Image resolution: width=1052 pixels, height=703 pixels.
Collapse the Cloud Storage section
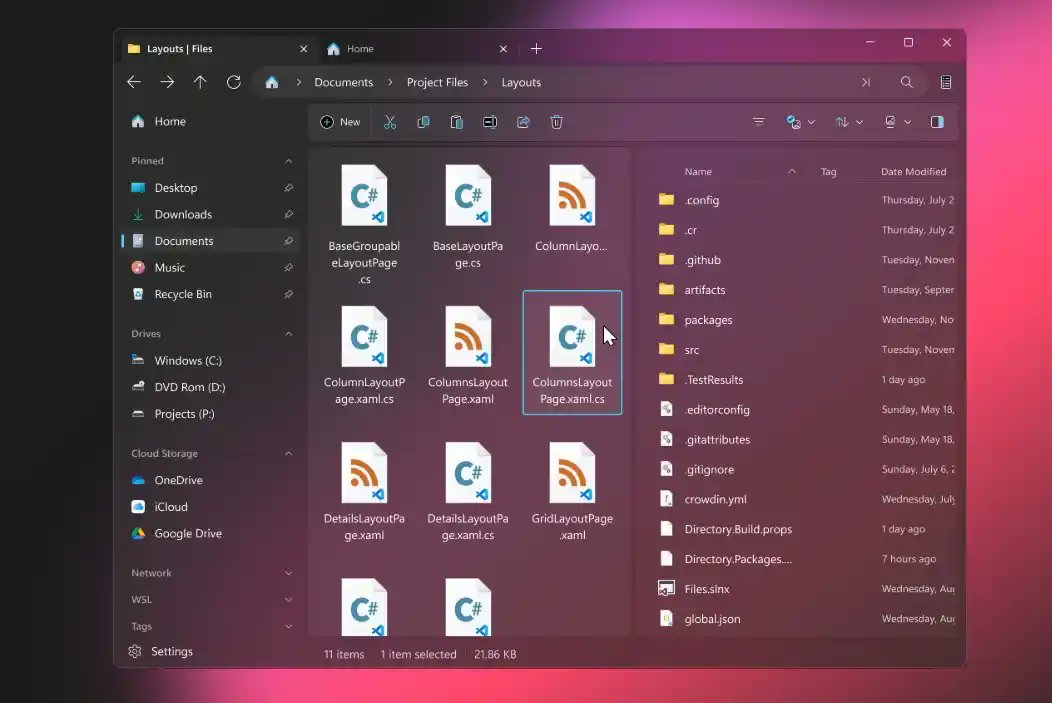(x=288, y=453)
